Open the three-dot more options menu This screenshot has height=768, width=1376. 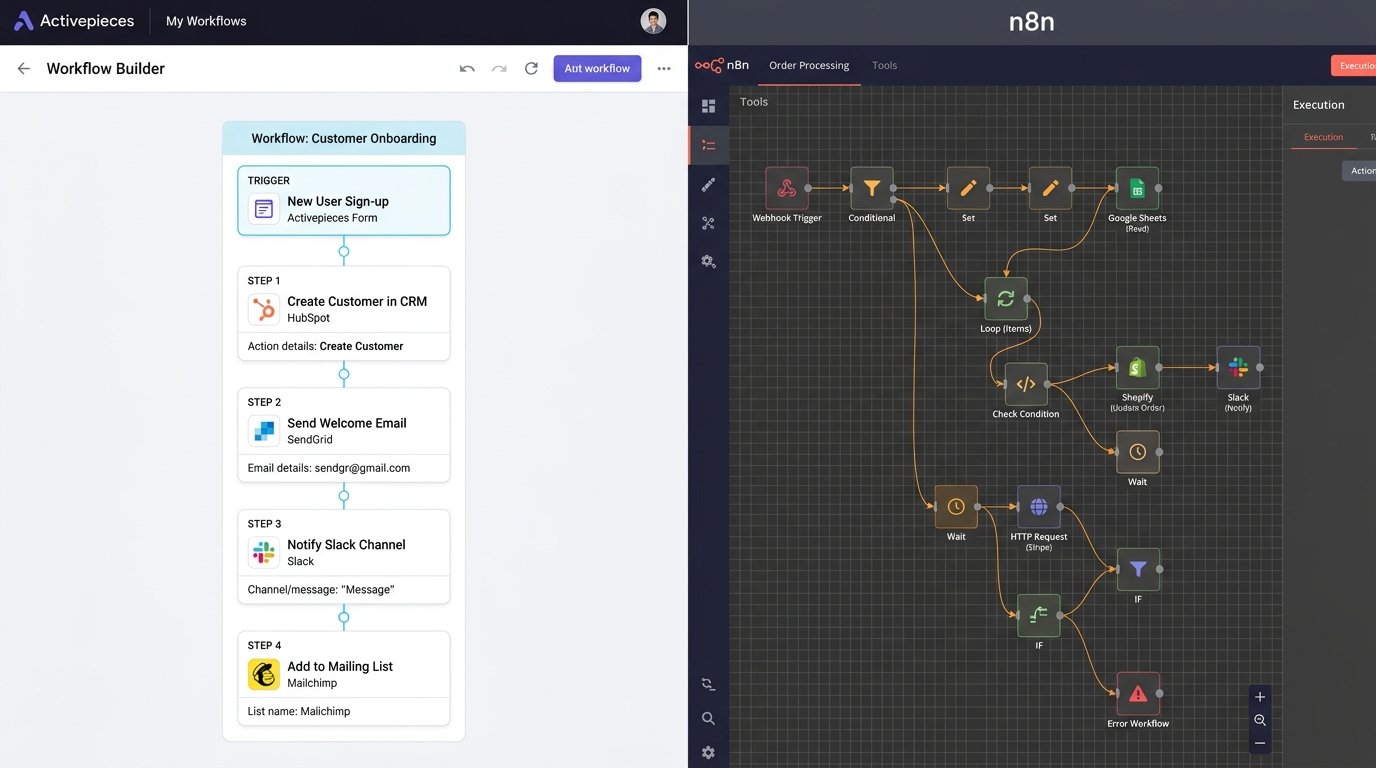(x=664, y=68)
